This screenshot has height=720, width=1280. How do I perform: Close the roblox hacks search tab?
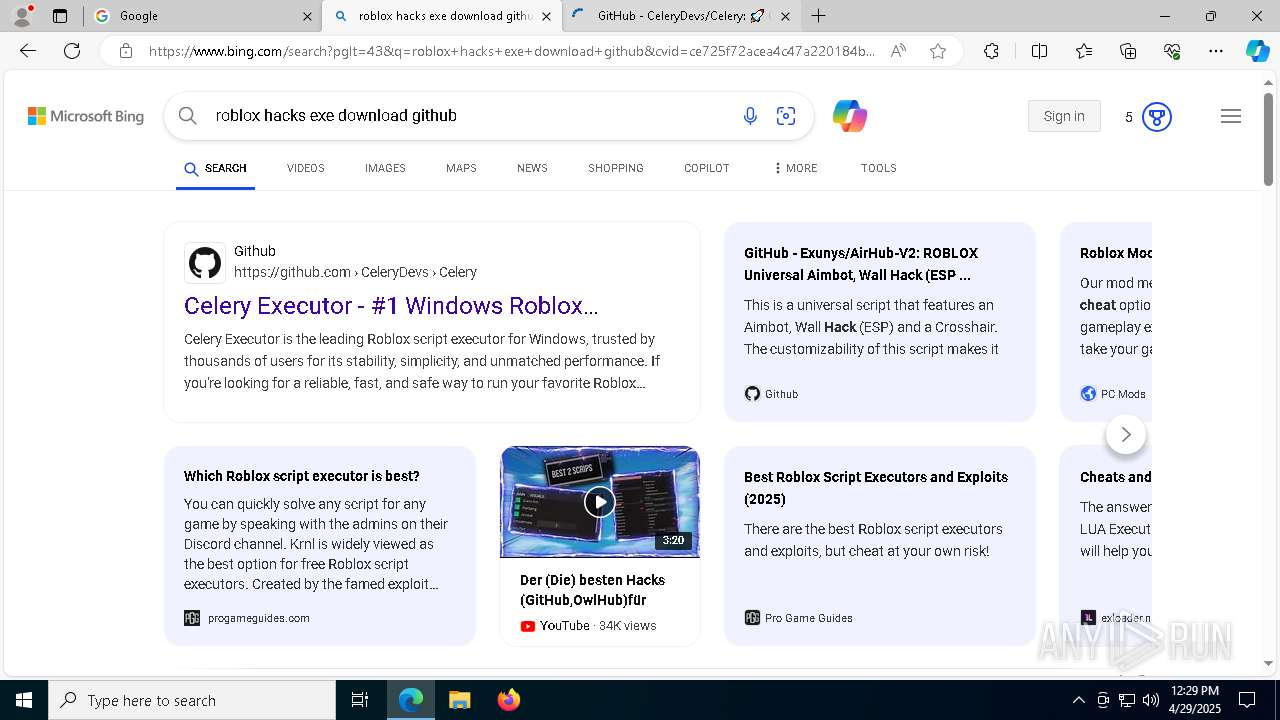coord(546,16)
